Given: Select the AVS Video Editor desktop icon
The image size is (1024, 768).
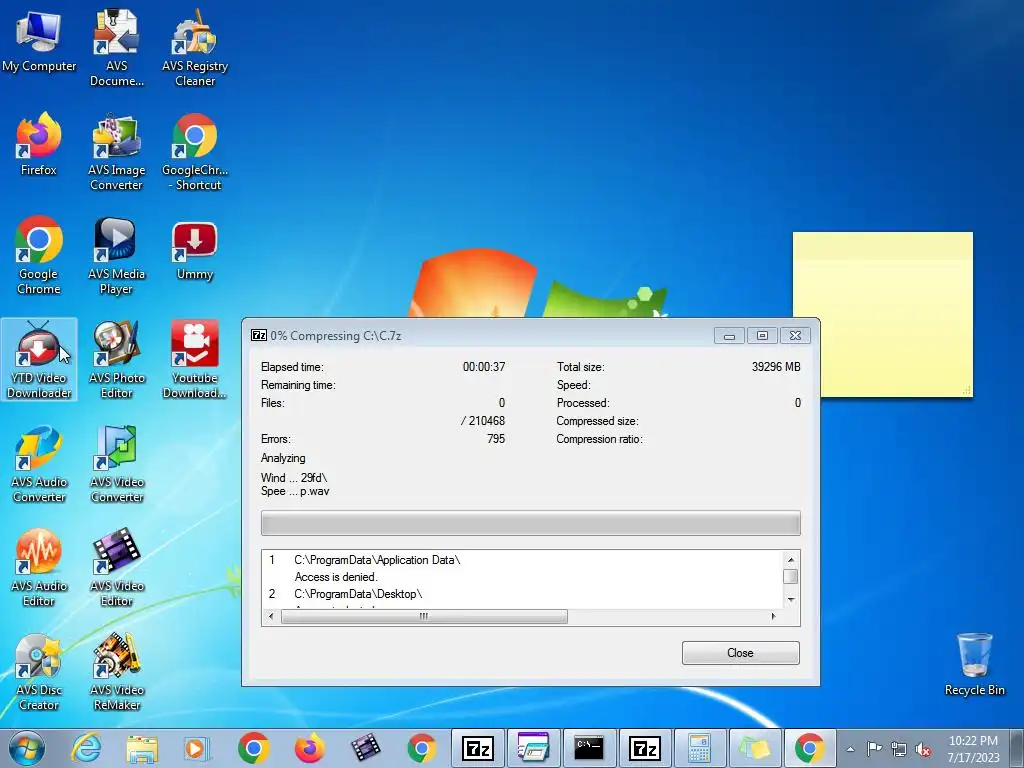Looking at the screenshot, I should tap(116, 568).
